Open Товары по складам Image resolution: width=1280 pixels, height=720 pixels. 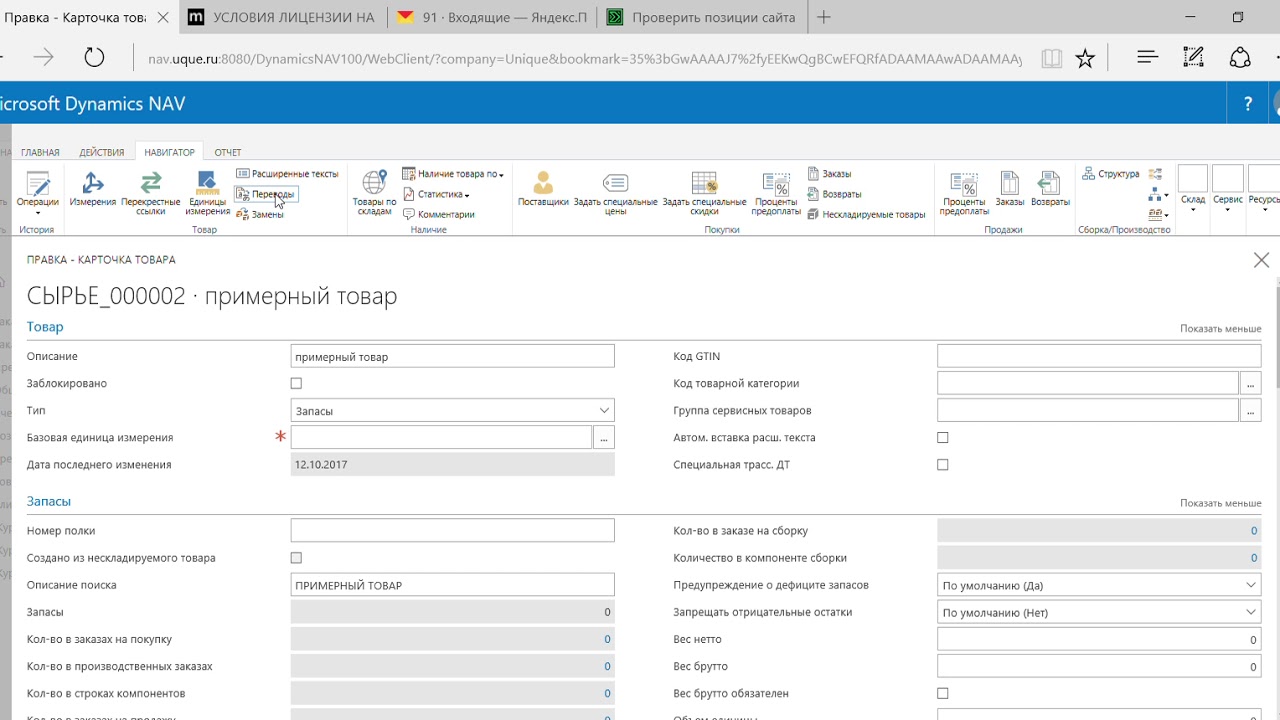coord(374,193)
